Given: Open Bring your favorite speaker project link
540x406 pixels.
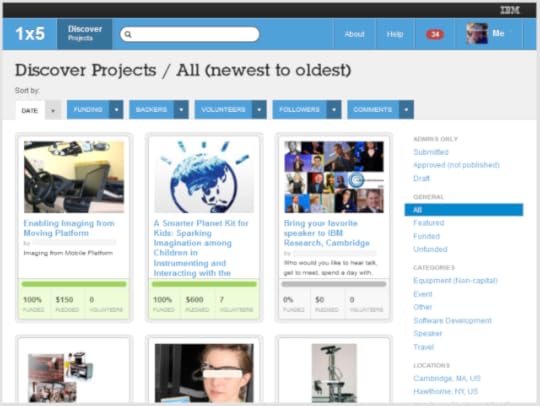Looking at the screenshot, I should pyautogui.click(x=326, y=233).
